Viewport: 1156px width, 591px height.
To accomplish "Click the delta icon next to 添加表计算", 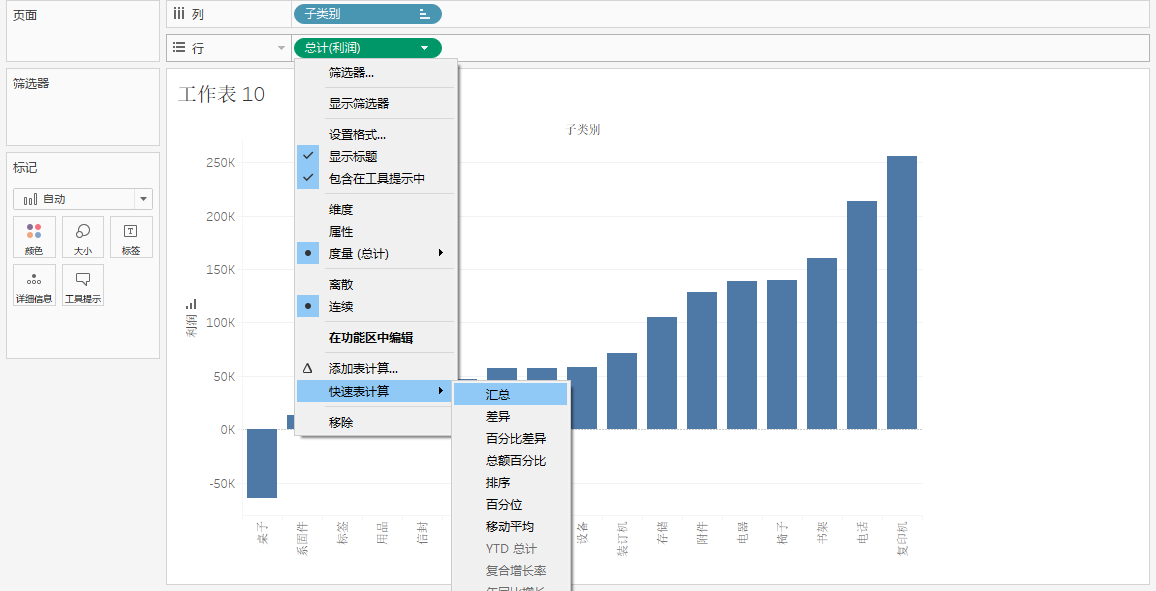I will click(x=308, y=368).
